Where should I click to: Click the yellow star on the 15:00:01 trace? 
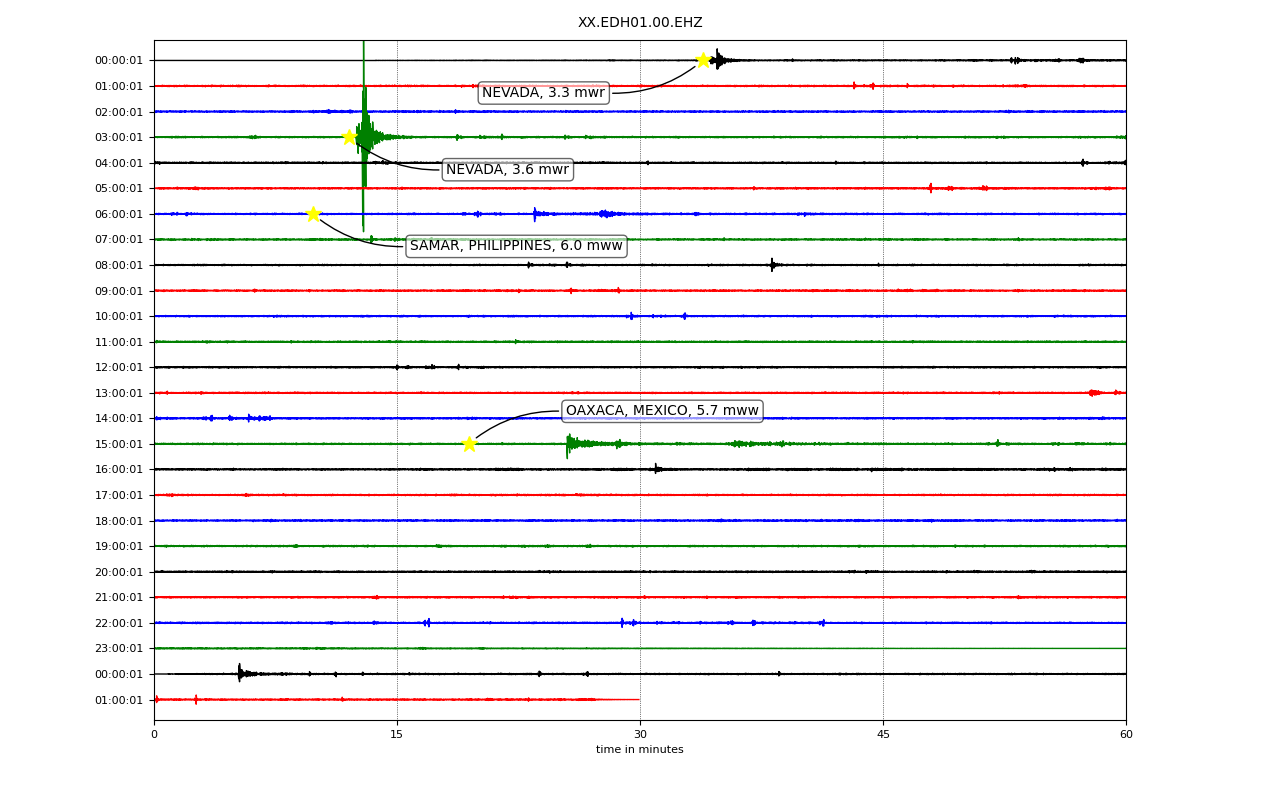[x=469, y=444]
